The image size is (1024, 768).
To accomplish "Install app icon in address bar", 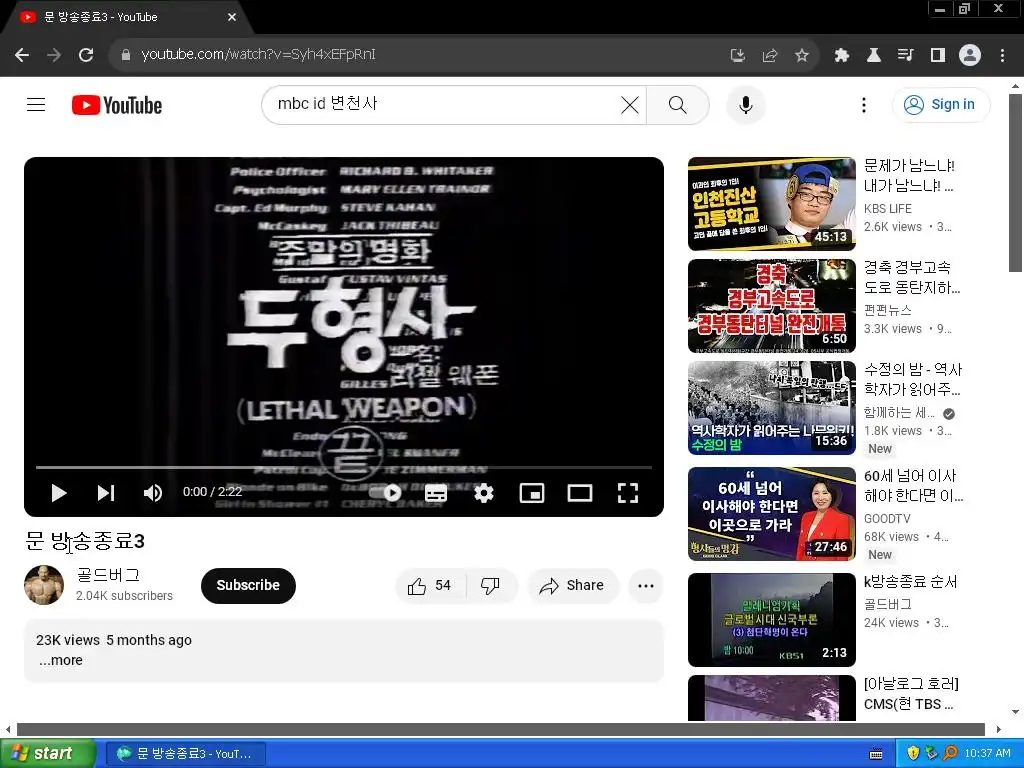I will click(738, 56).
